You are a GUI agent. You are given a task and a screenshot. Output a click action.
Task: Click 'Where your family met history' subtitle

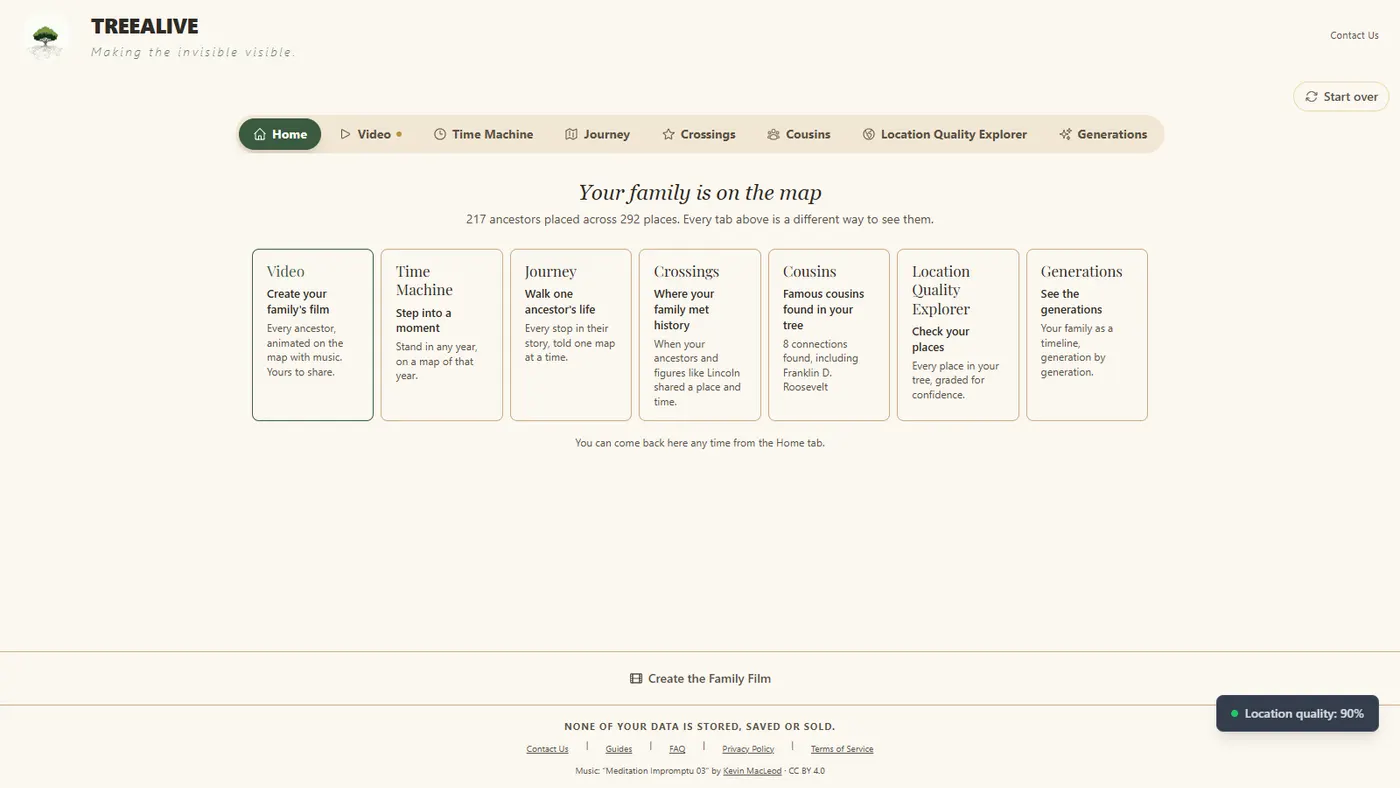[x=684, y=310]
